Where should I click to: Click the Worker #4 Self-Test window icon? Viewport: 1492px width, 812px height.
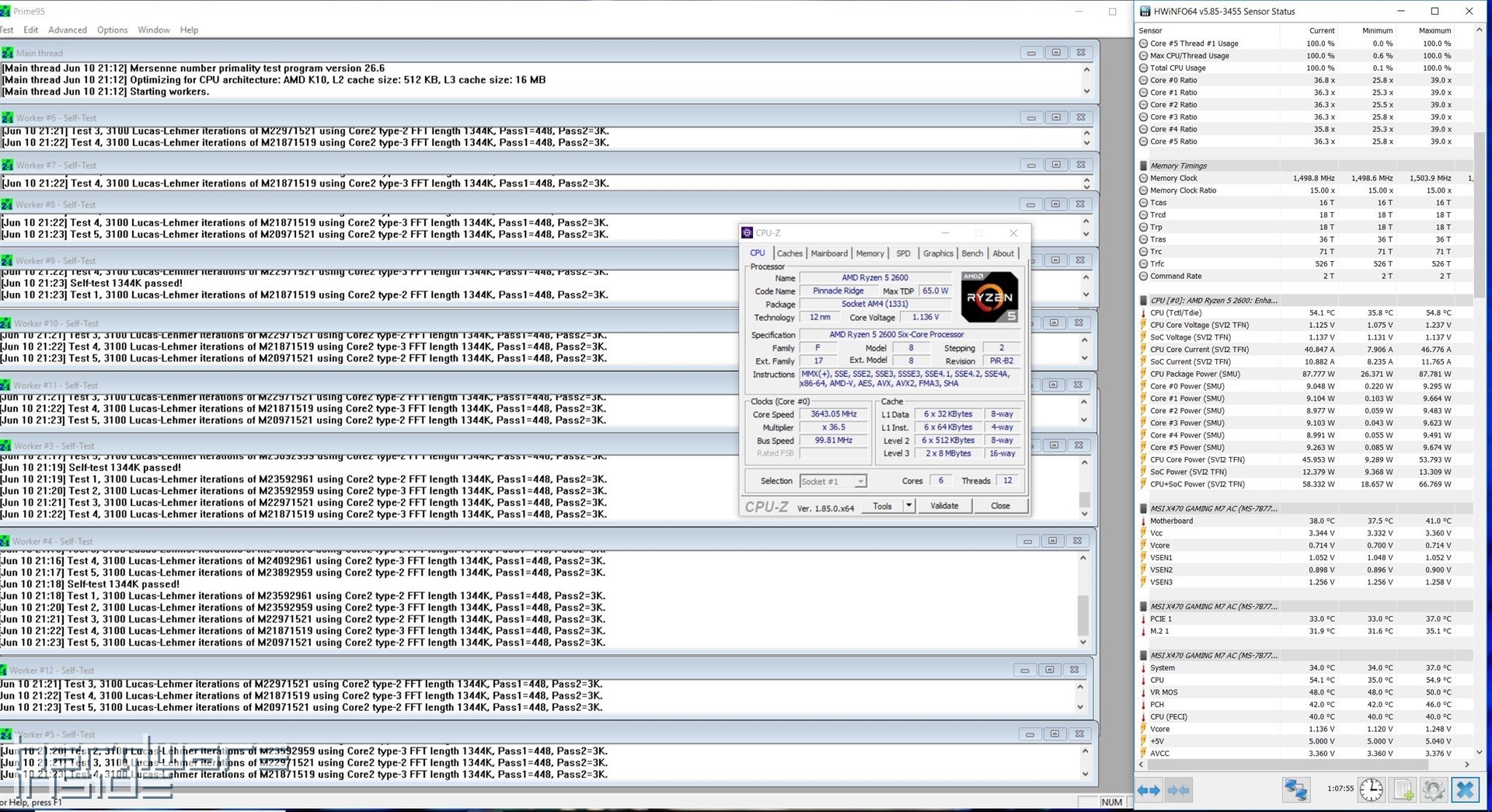tap(5, 541)
